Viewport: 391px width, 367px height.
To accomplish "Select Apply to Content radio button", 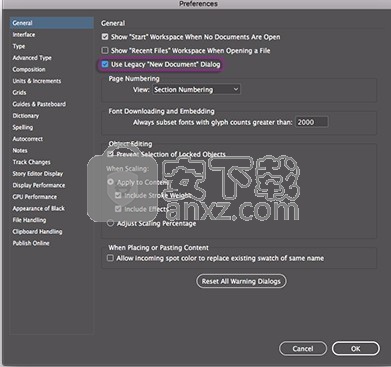I will coord(110,182).
